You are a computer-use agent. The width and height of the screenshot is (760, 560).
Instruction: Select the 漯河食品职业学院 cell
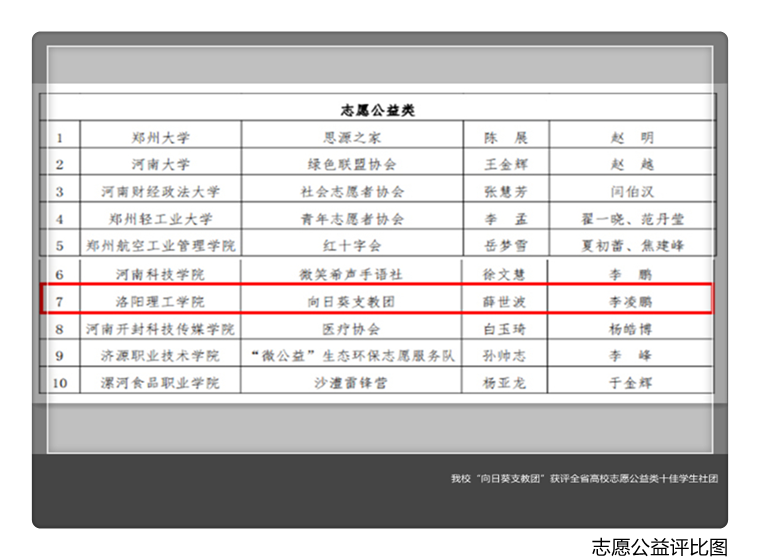(160, 382)
